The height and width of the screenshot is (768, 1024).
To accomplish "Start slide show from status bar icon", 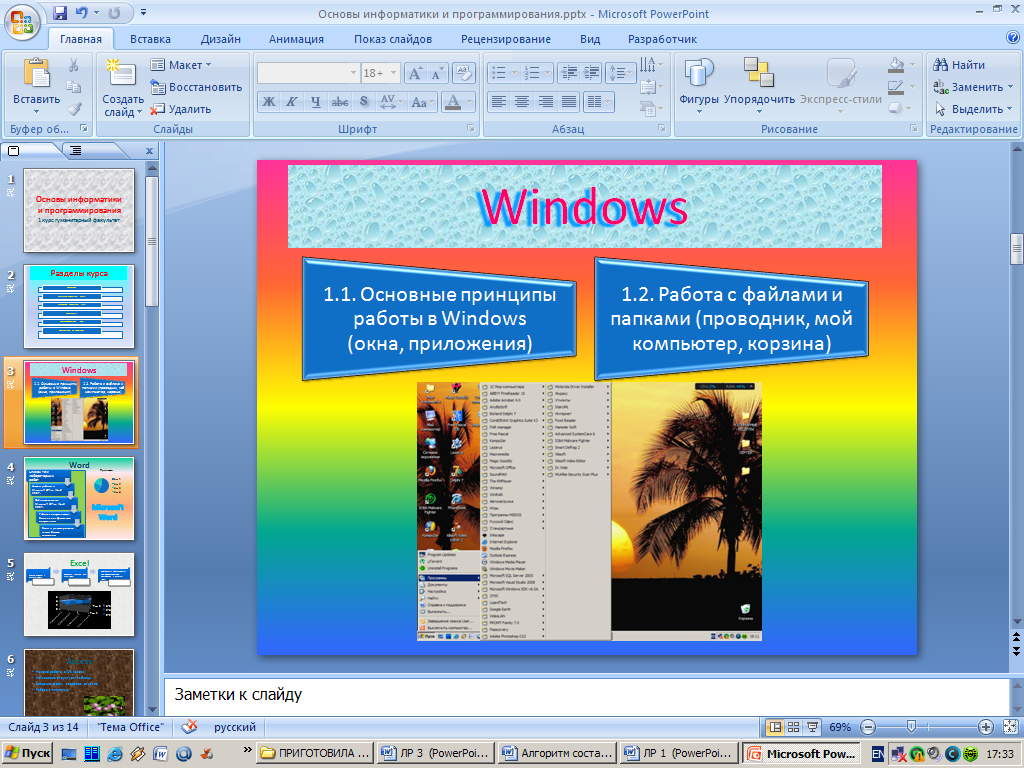I will [x=812, y=727].
